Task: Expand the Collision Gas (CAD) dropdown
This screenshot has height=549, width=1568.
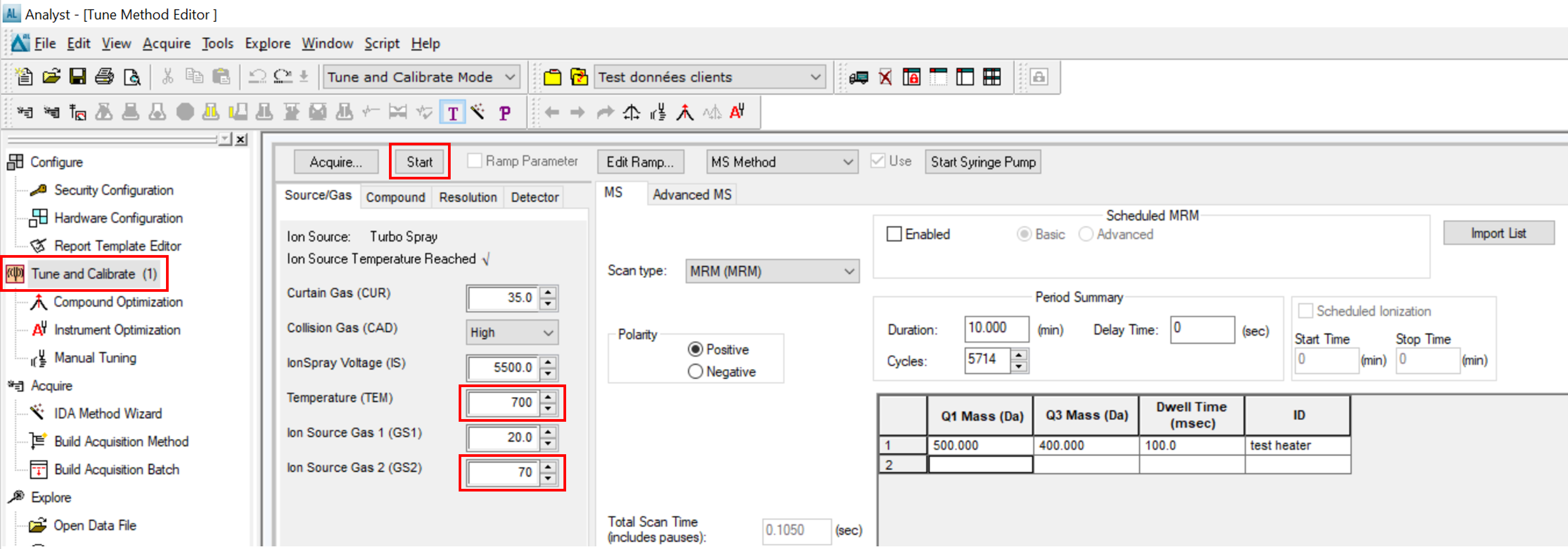Action: pos(511,333)
